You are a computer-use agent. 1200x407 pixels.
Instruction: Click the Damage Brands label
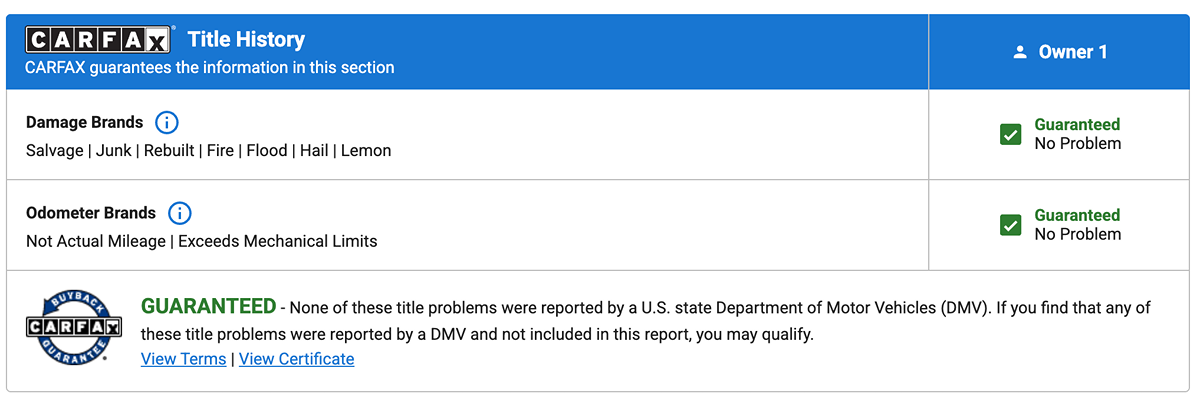point(84,123)
